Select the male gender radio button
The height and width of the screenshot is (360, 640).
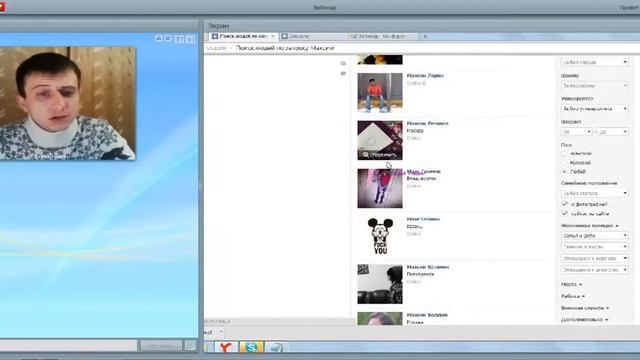[565, 162]
